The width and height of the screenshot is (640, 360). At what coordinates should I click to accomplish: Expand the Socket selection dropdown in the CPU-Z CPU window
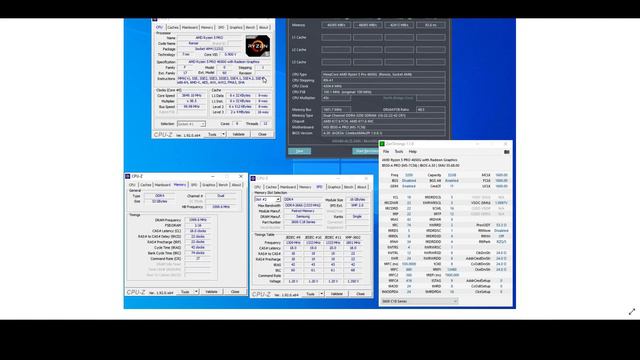[x=203, y=124]
